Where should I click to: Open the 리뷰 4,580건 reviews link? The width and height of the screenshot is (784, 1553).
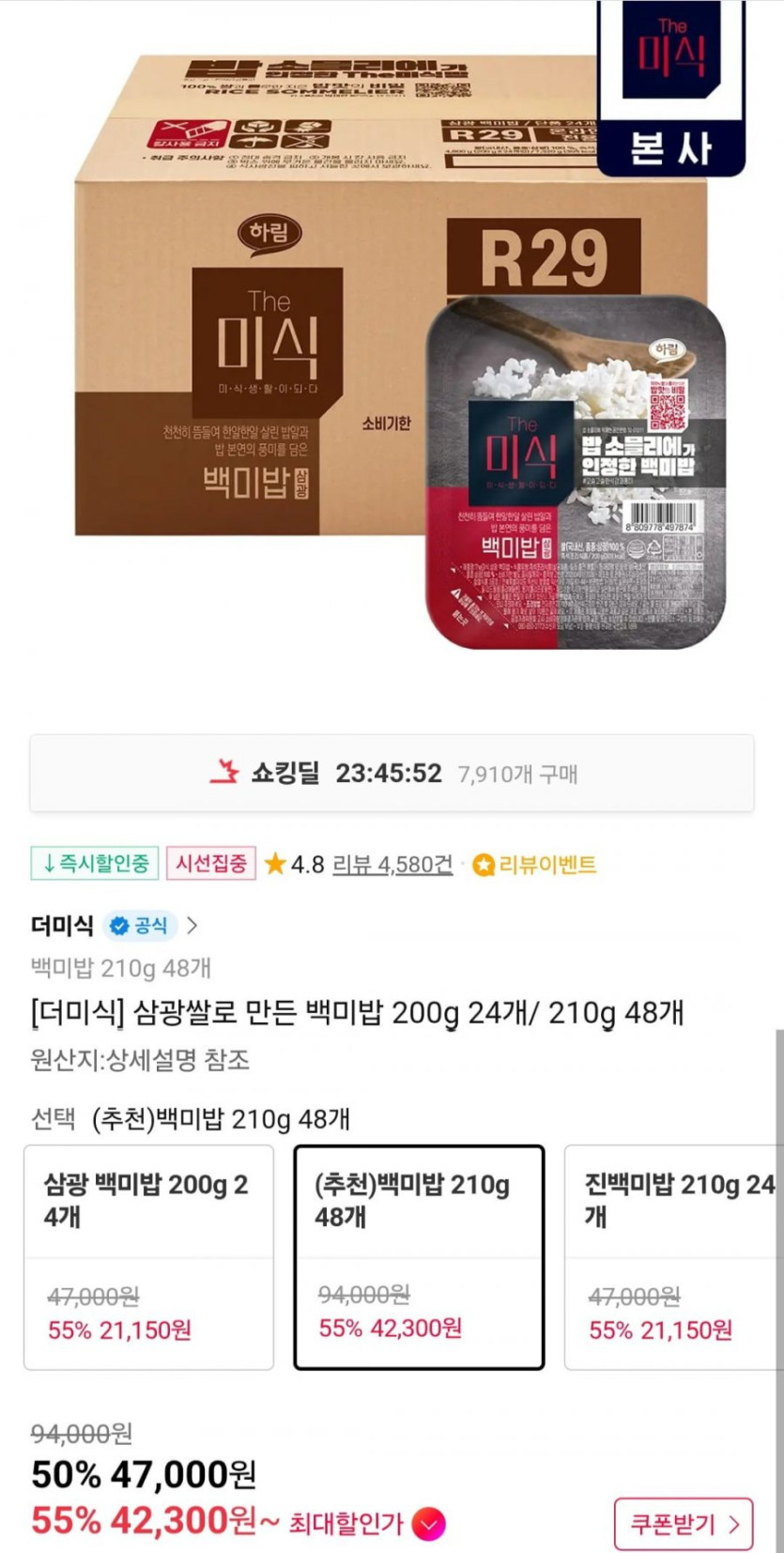[x=392, y=864]
